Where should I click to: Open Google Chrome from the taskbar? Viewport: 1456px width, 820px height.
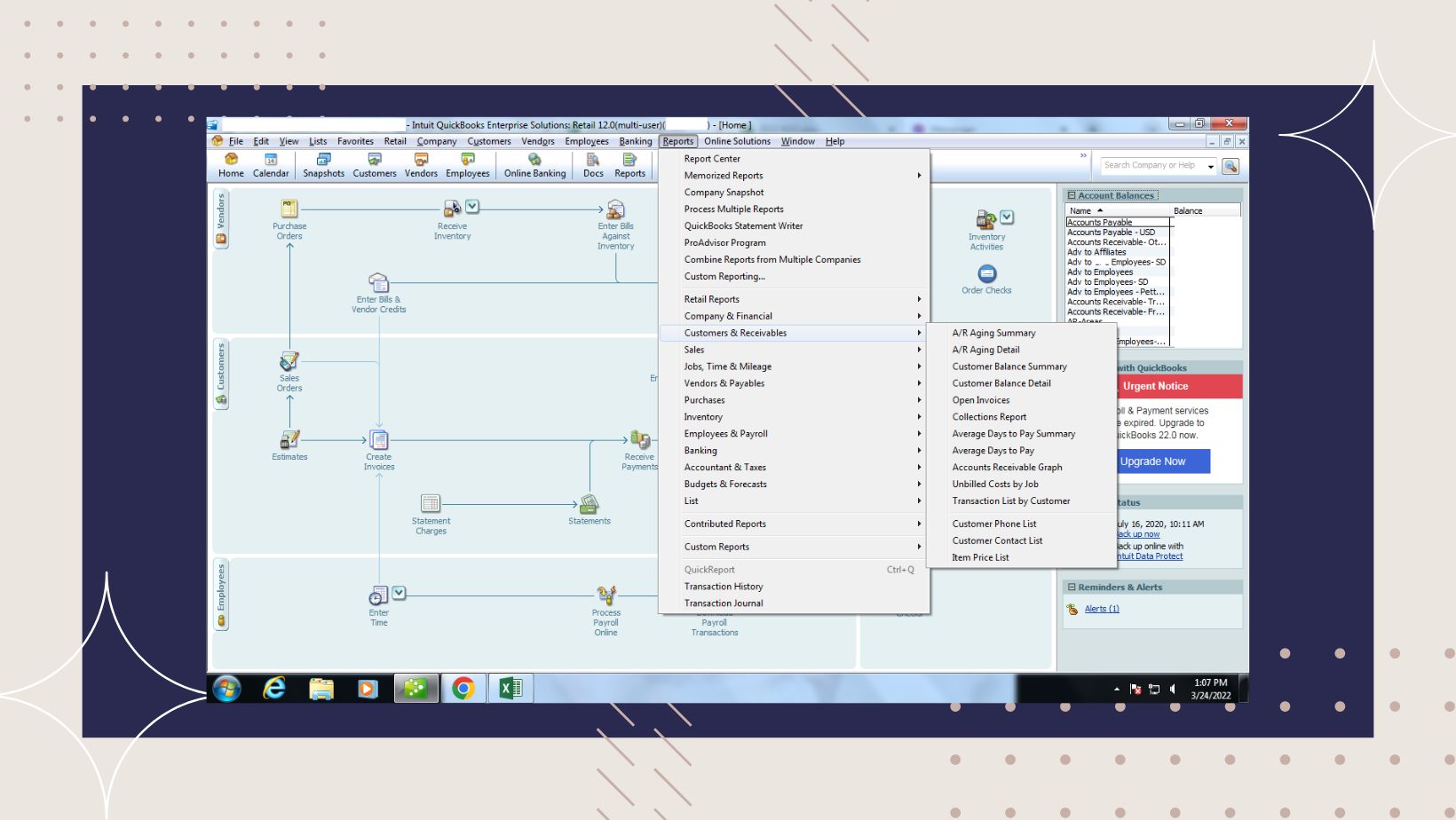(x=463, y=689)
